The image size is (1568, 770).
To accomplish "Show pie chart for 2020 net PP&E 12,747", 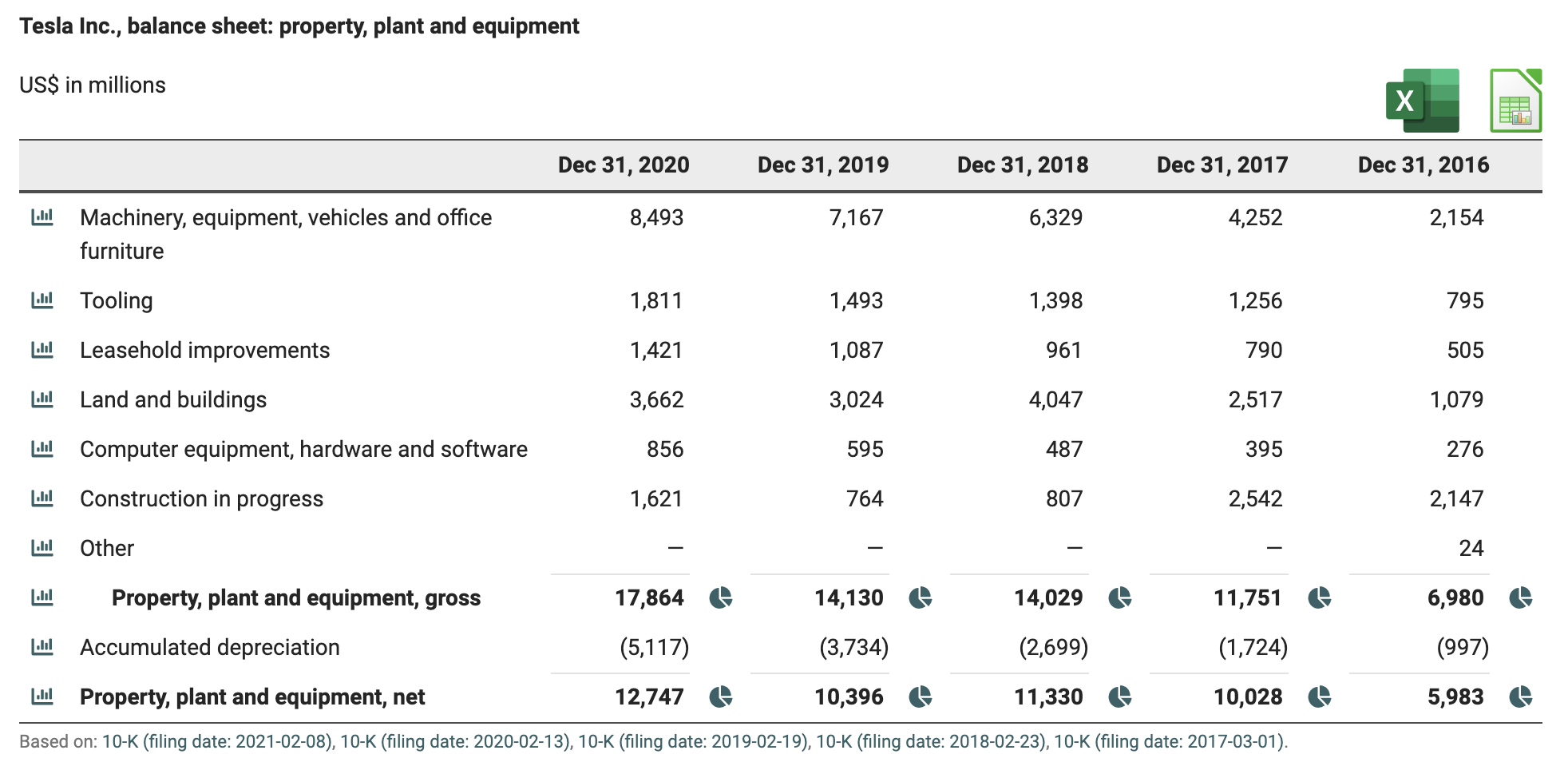I will [x=721, y=697].
